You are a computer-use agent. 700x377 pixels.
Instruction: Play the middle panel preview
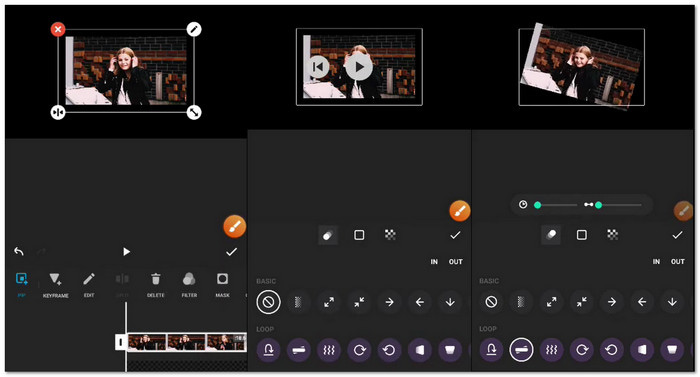click(359, 67)
